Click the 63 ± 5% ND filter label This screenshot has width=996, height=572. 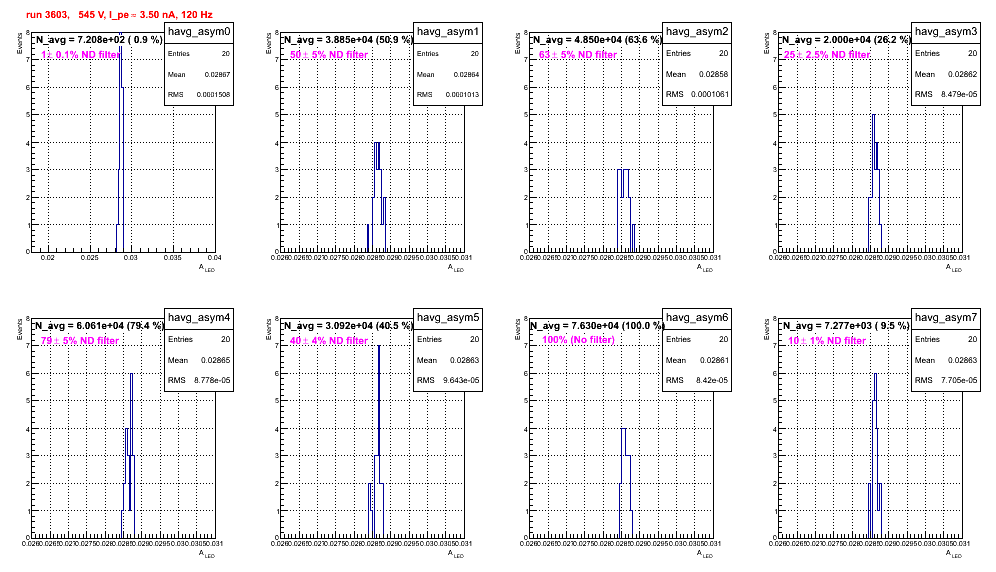(x=578, y=55)
